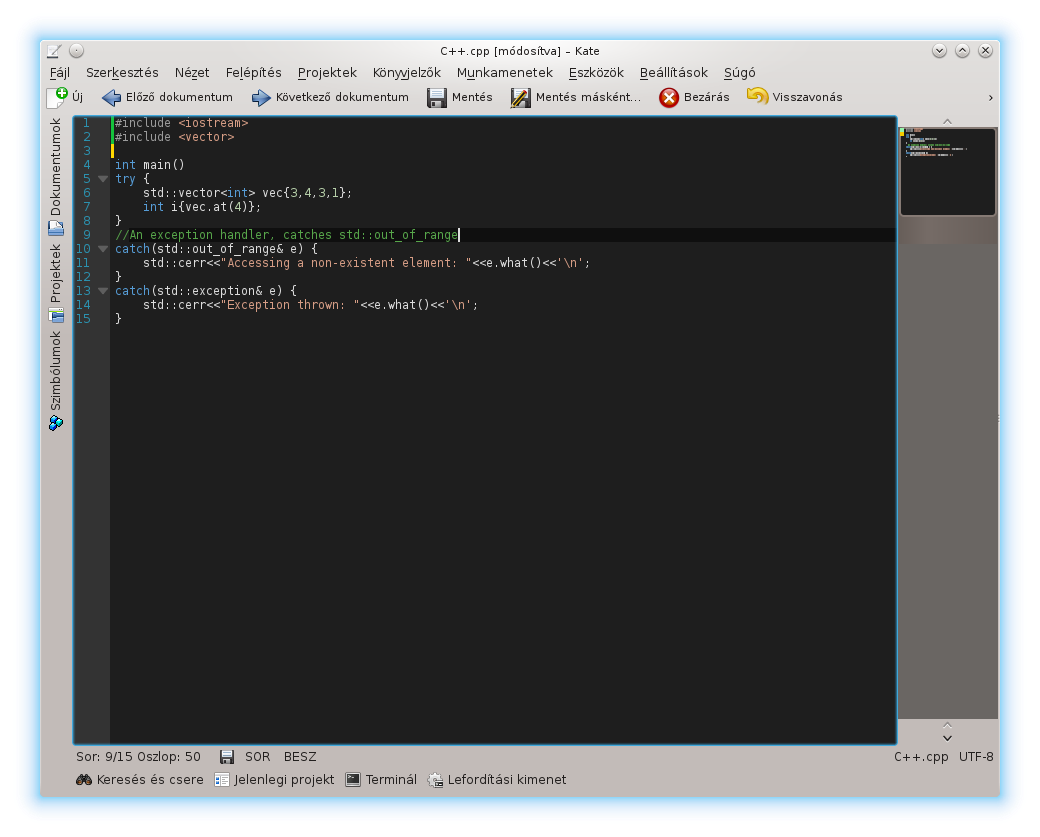
Task: Click the minimap code thumbnail
Action: (x=948, y=171)
